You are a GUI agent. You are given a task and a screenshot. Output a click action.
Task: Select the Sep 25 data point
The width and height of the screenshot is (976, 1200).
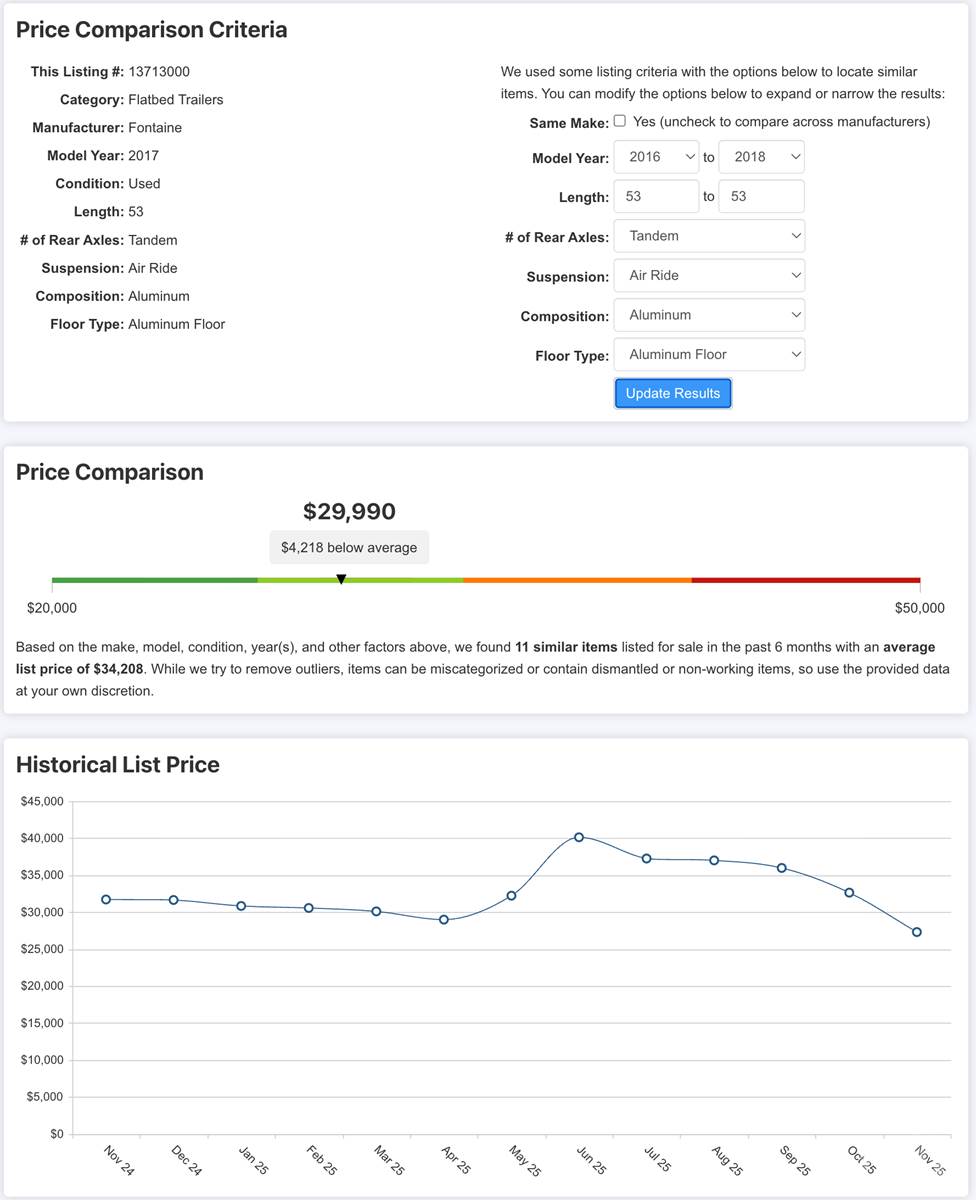[x=782, y=868]
